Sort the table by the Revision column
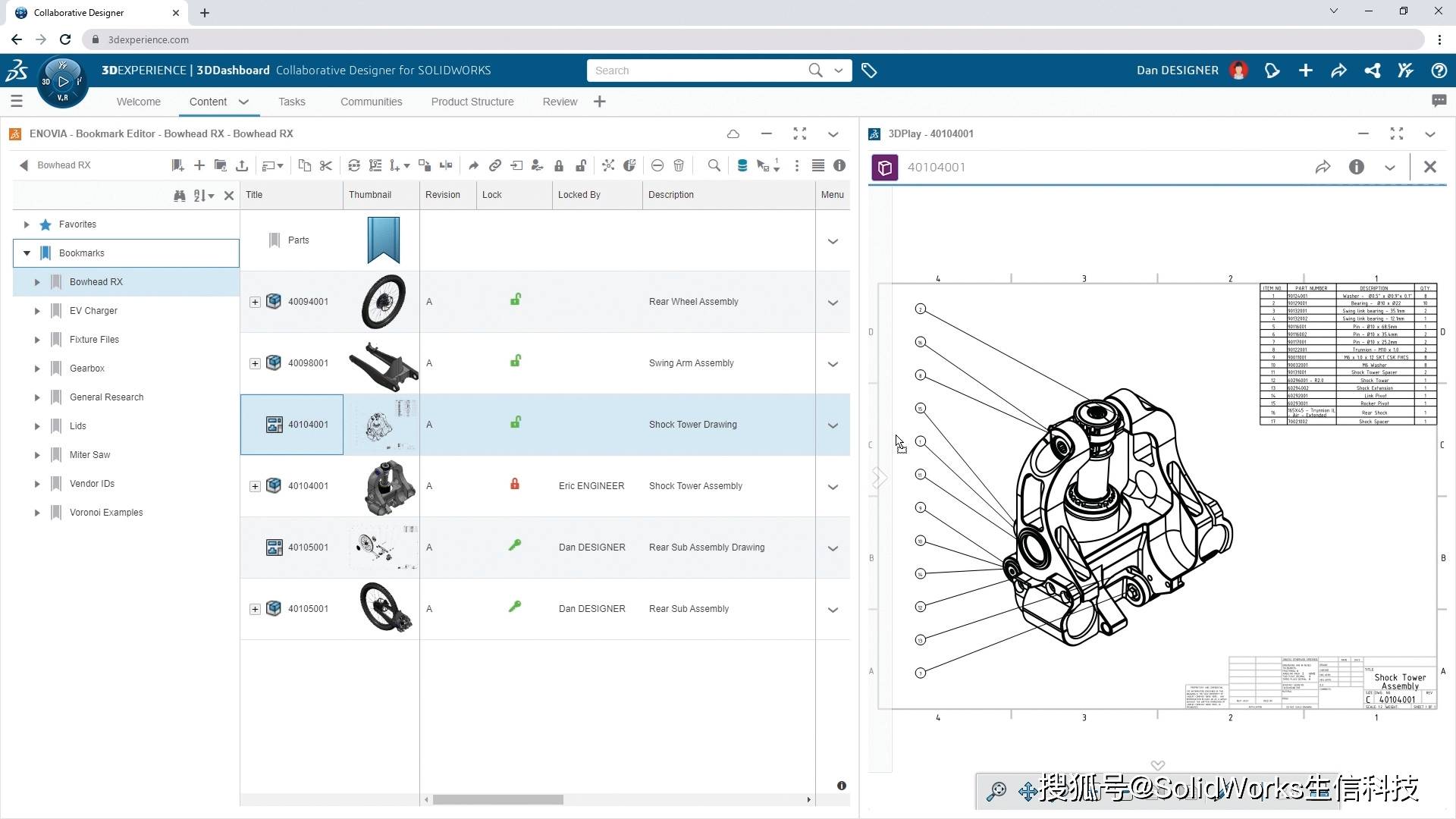Screen dimensions: 1456x819 [x=448, y=195]
